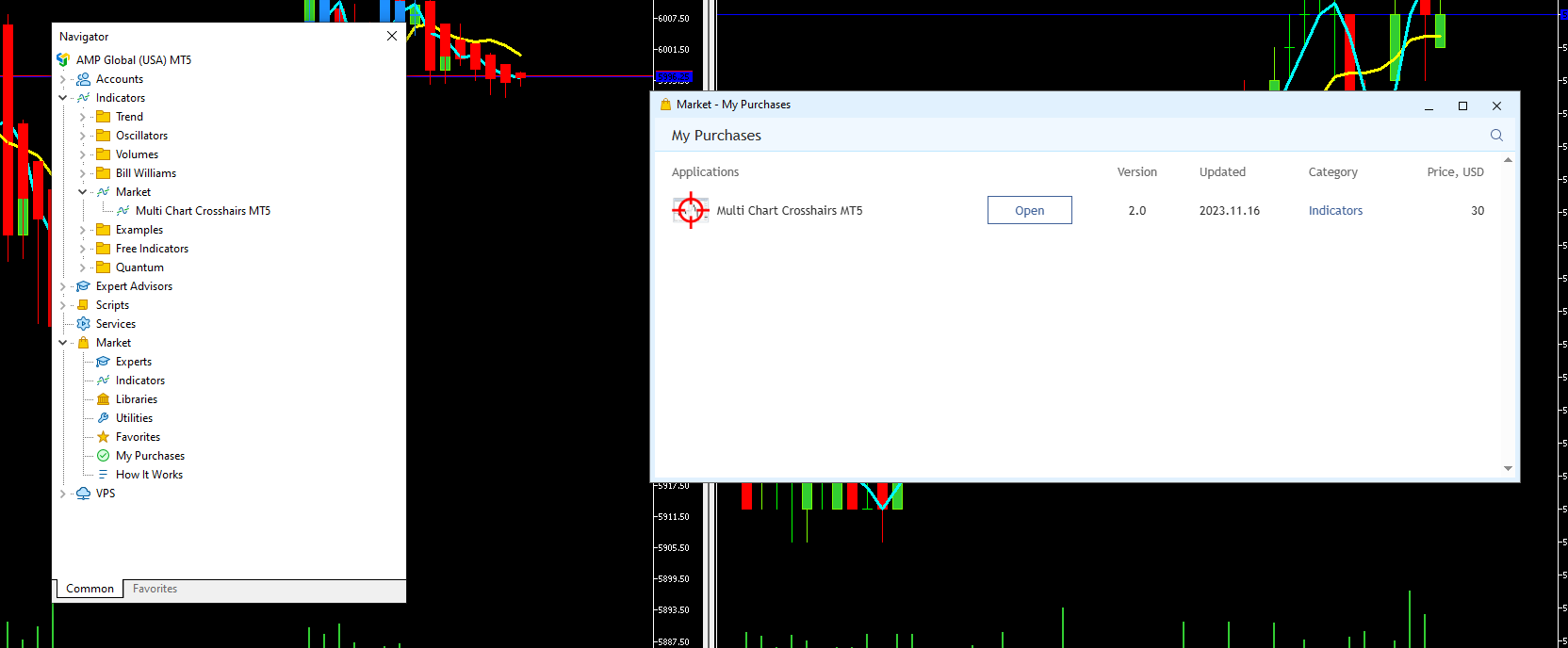This screenshot has width=1568, height=648.
Task: Expand the Volumes folder
Action: [x=83, y=154]
